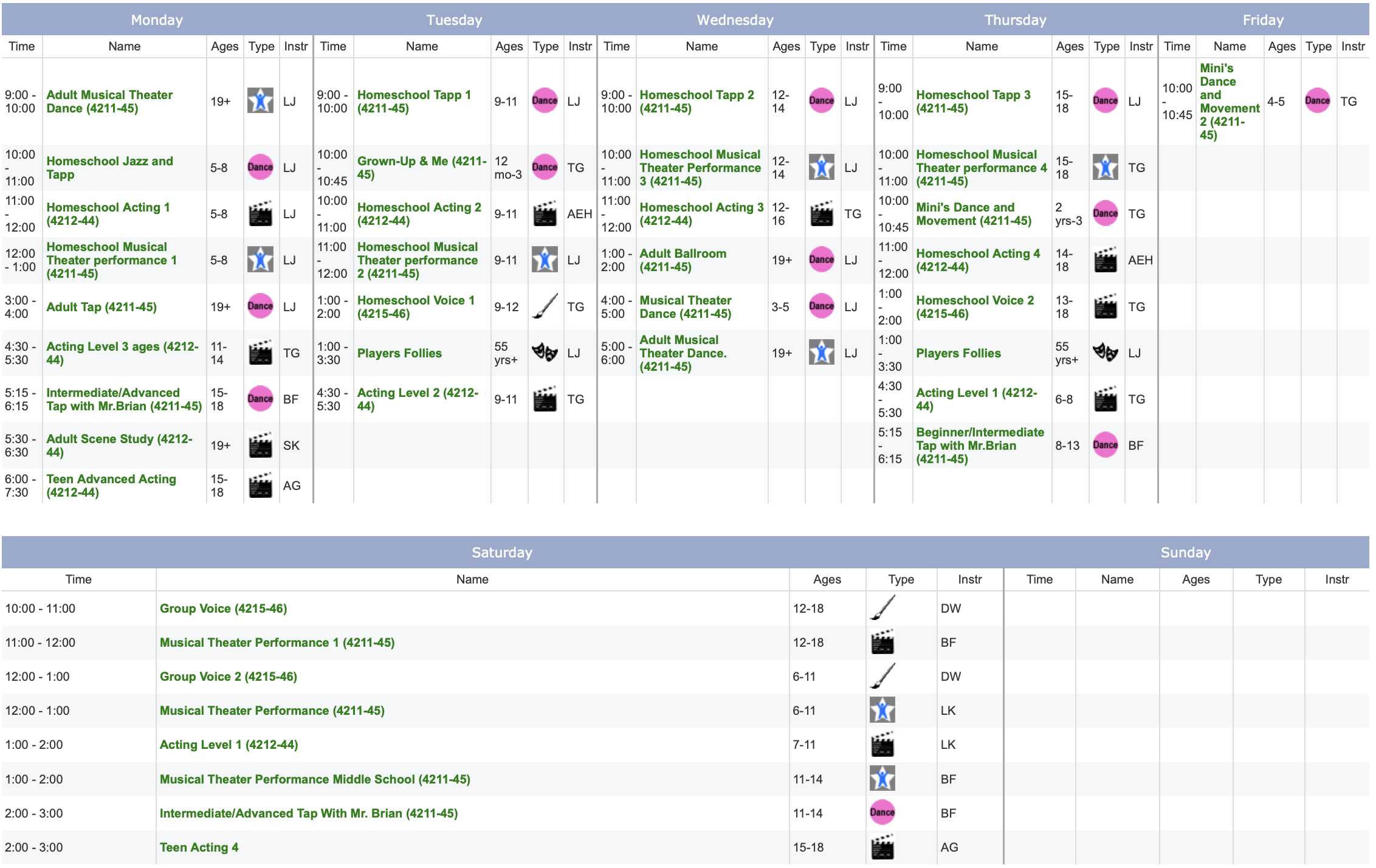Open the Saturday Acting Level 1 (4212-44) link
This screenshot has height=868, width=1376.
229,745
